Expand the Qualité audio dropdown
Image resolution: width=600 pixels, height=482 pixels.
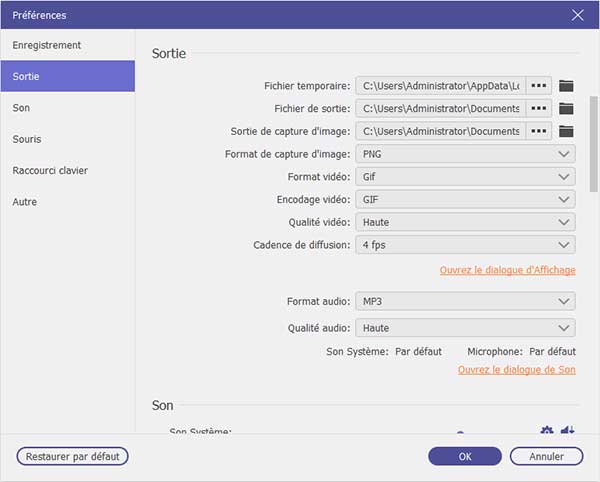465,327
